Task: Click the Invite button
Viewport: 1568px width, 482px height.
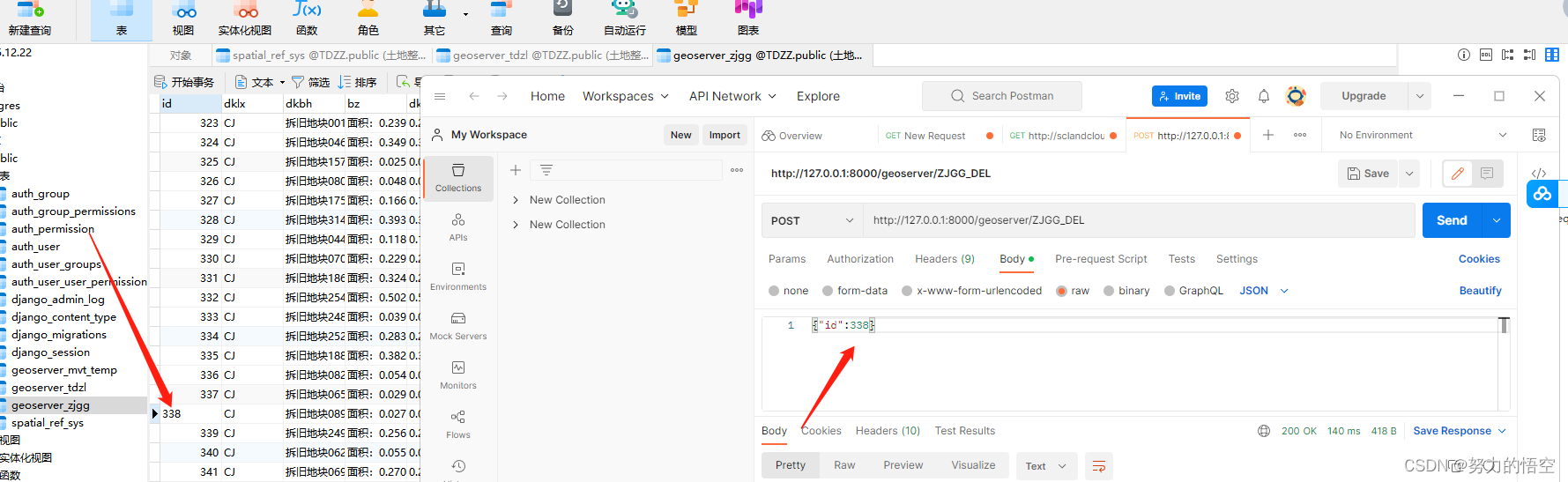Action: [x=1179, y=96]
